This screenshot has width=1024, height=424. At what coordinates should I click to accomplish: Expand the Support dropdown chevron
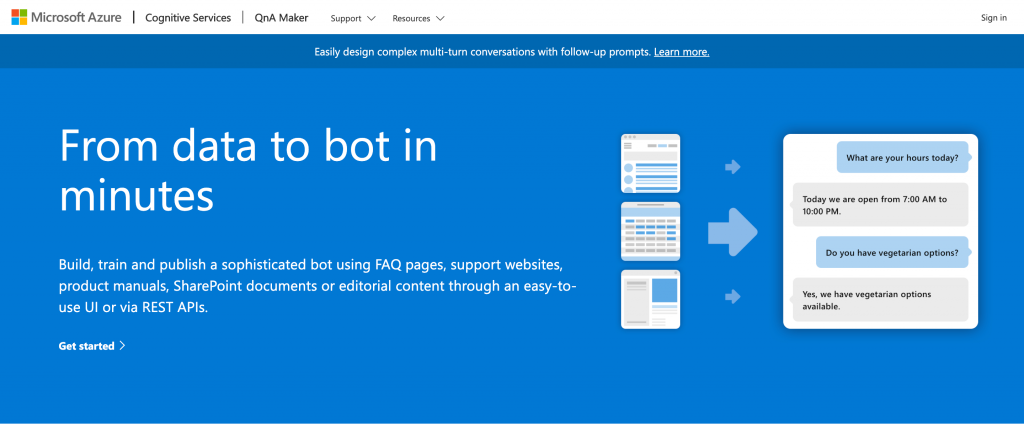tap(372, 18)
